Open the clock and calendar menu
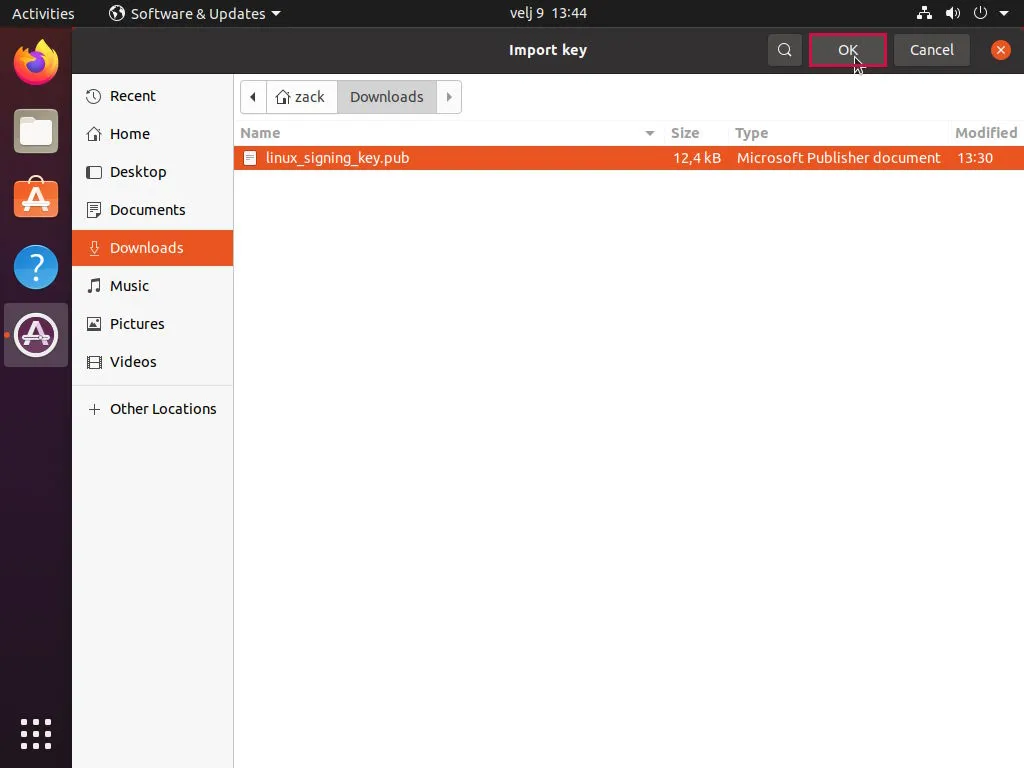Image resolution: width=1024 pixels, height=768 pixels. [x=548, y=13]
